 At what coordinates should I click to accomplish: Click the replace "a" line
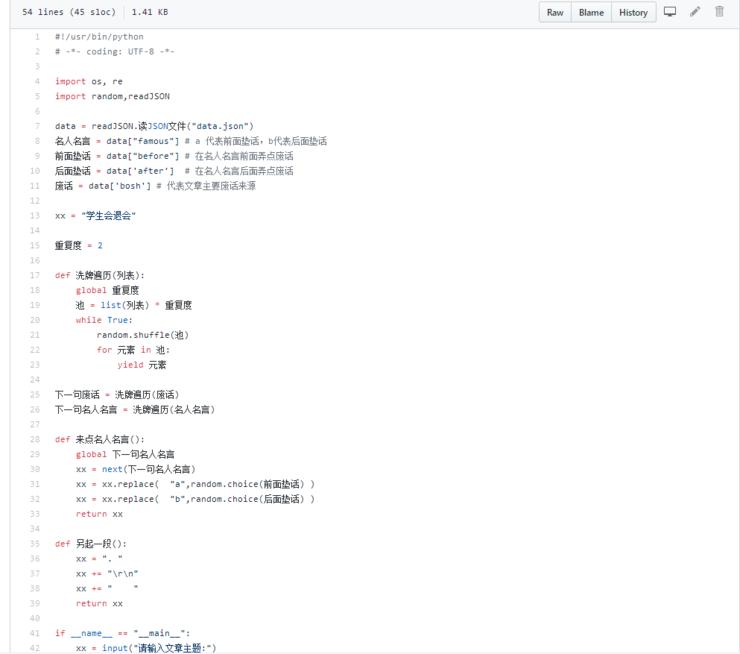coord(195,484)
